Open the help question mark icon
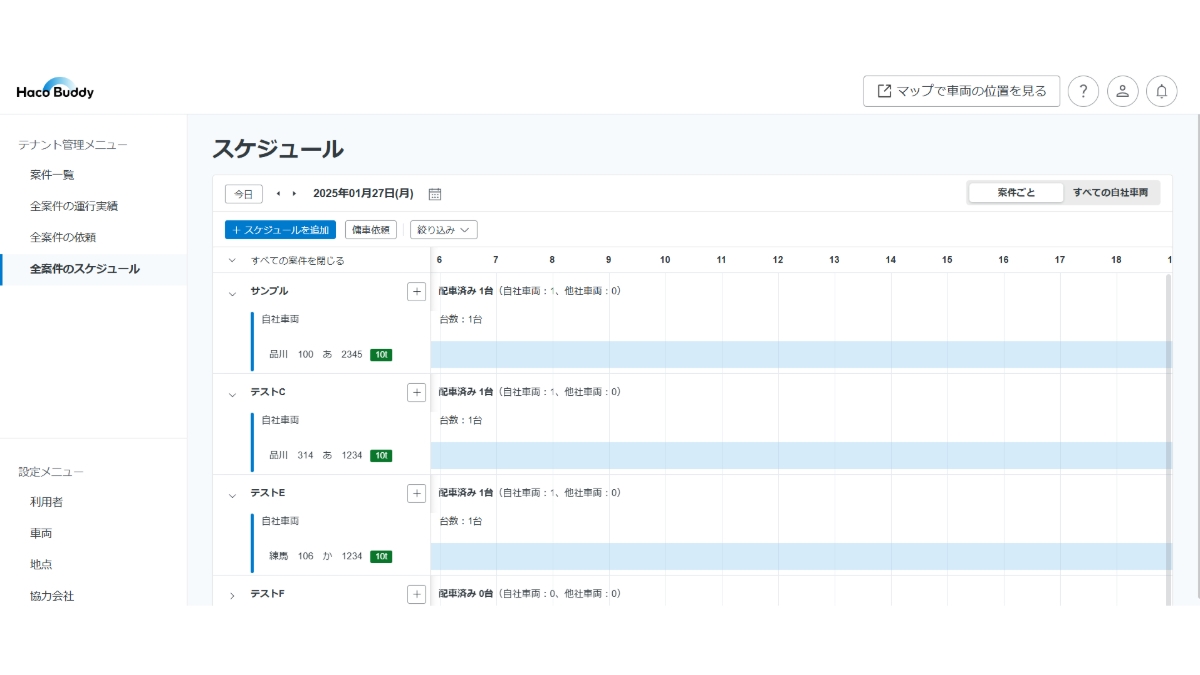 click(1083, 91)
